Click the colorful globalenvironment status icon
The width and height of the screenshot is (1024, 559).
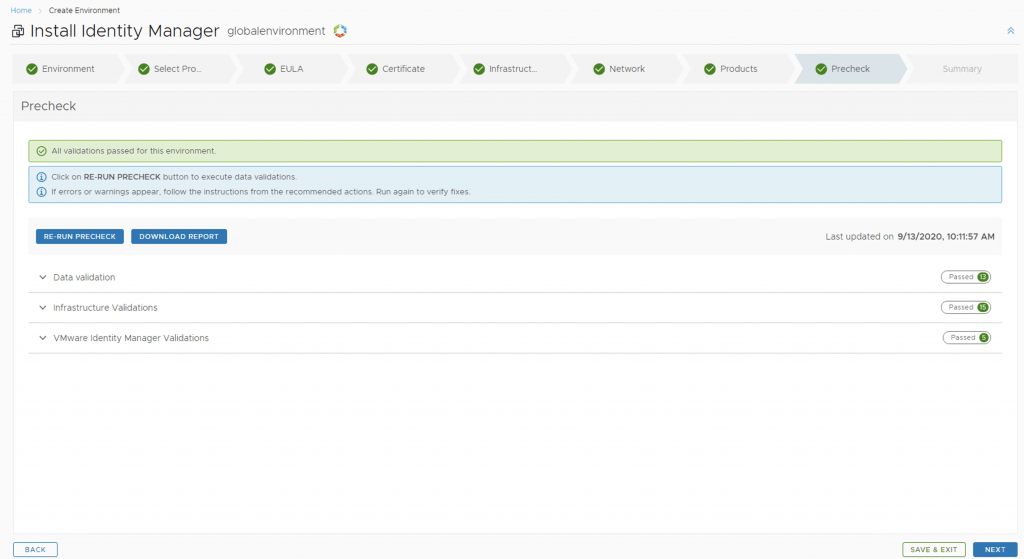(x=340, y=31)
